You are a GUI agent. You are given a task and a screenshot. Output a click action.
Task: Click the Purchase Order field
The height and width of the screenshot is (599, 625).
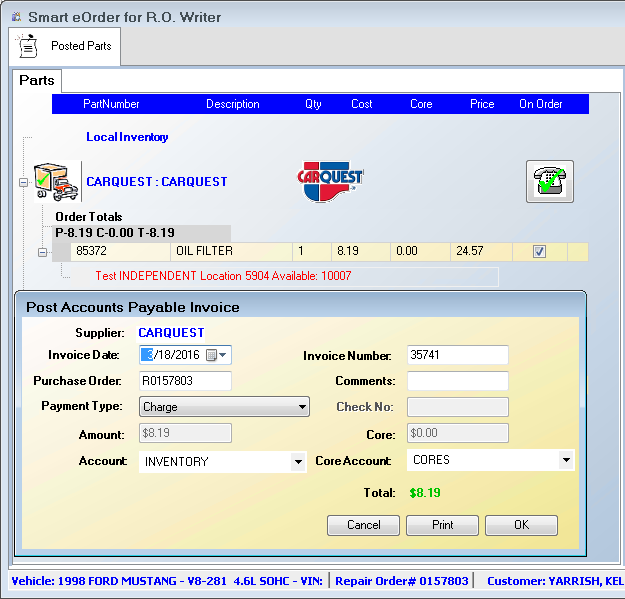184,381
